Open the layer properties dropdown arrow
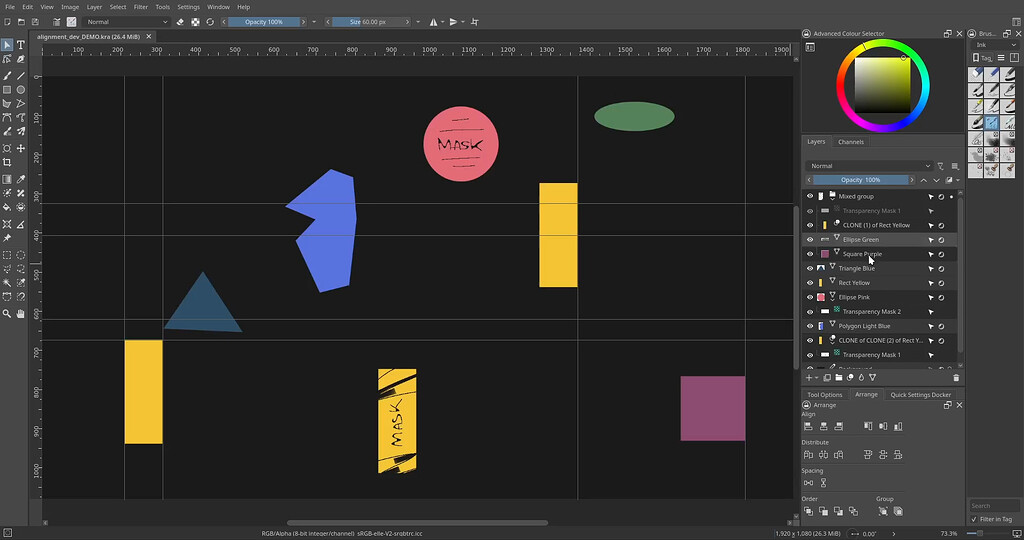The width and height of the screenshot is (1024, 540). click(958, 180)
